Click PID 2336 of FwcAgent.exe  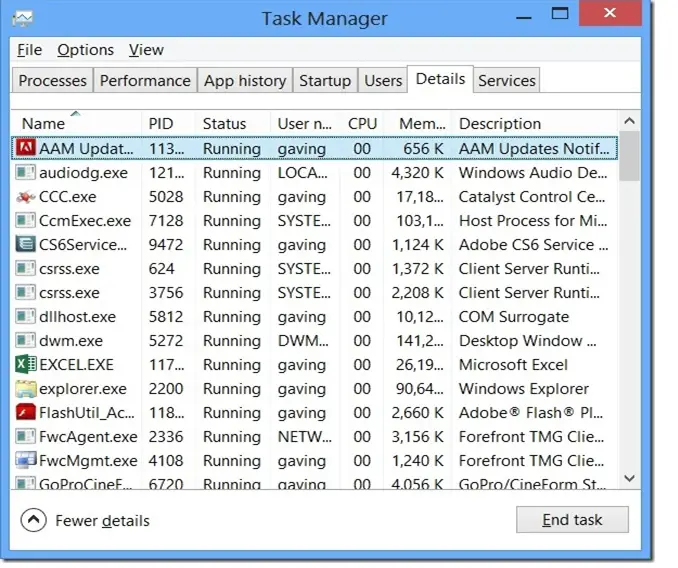pos(166,437)
